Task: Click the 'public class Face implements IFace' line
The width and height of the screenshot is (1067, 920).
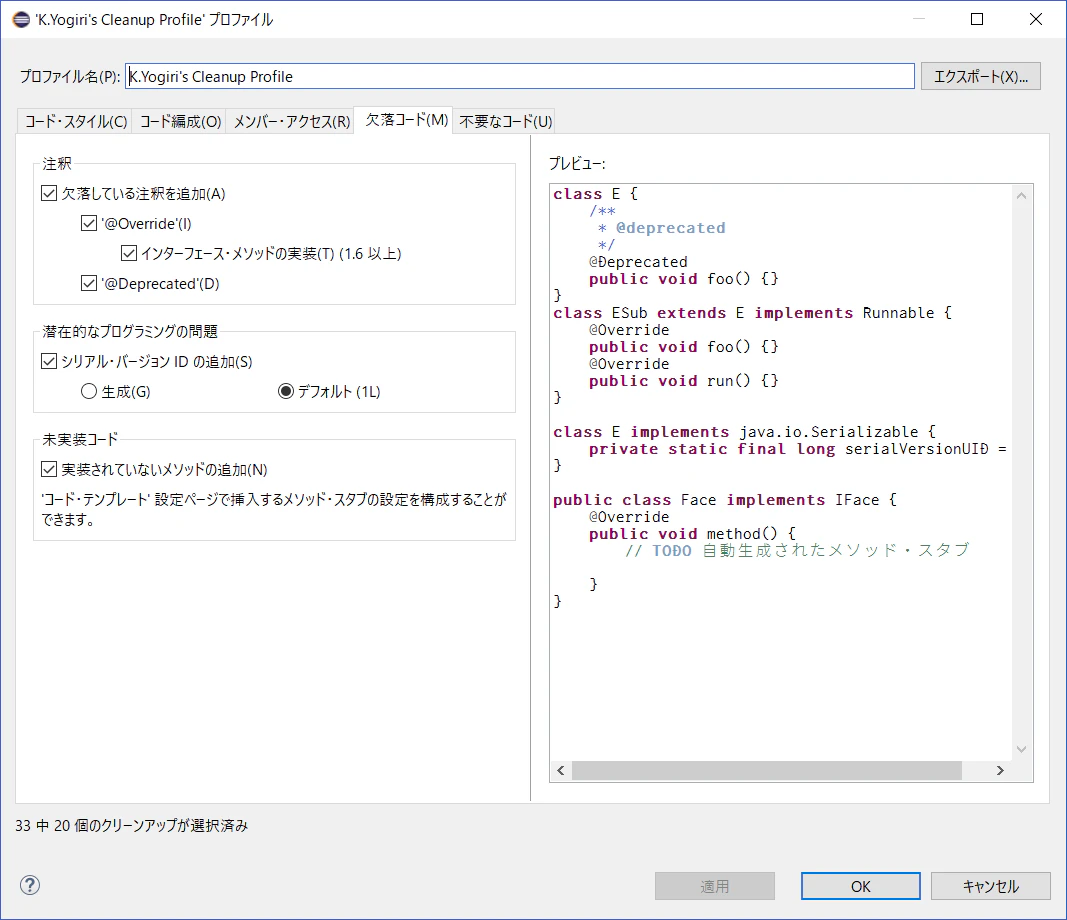Action: tap(725, 500)
